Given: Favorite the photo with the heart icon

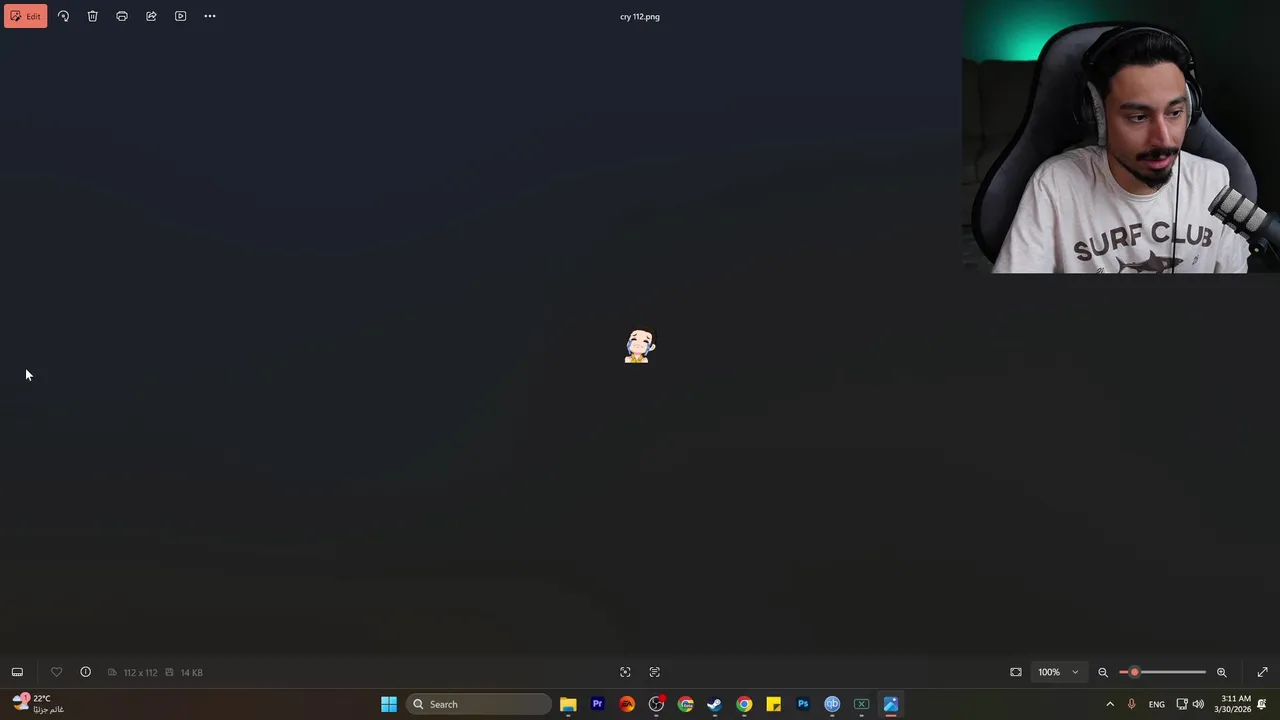Looking at the screenshot, I should (56, 672).
